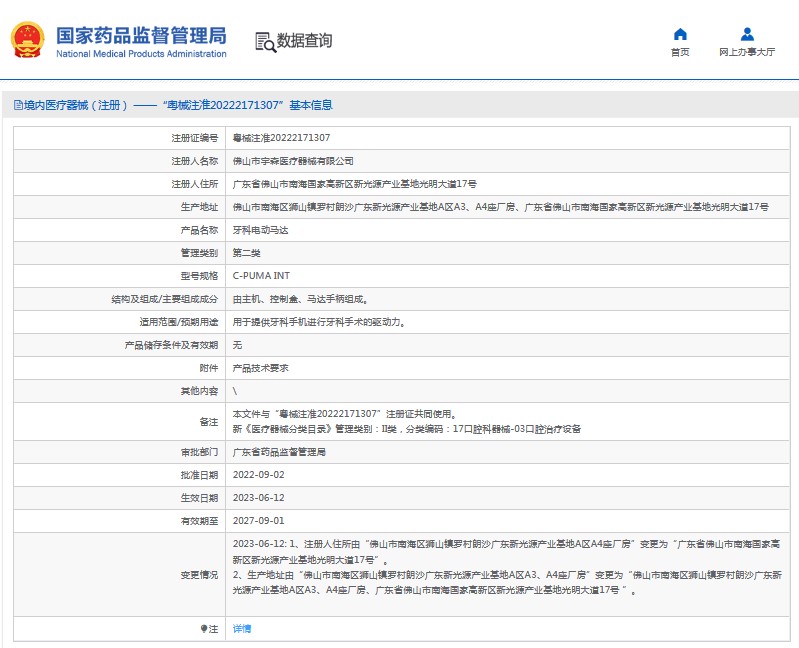Select the 注 label in last row
The width and height of the screenshot is (799, 648).
[x=214, y=629]
